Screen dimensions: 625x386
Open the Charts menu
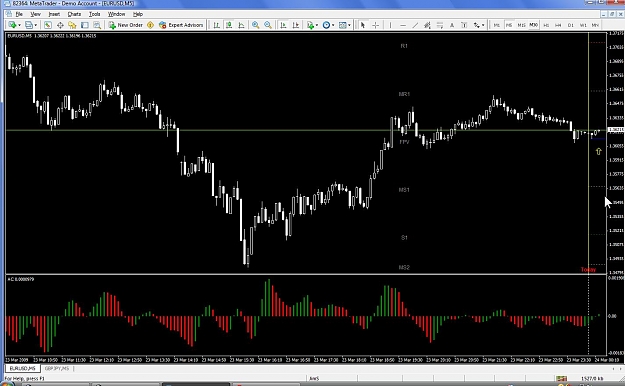[x=74, y=14]
